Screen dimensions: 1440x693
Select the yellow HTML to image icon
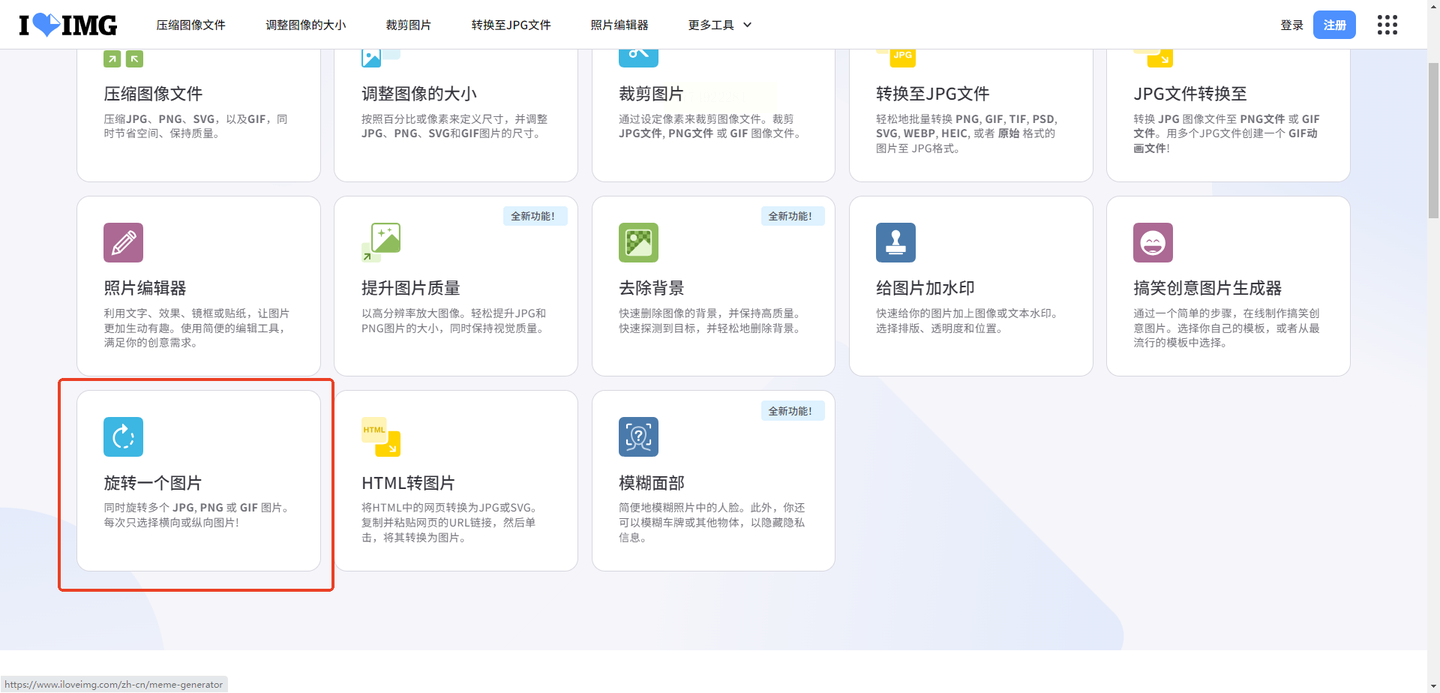381,437
